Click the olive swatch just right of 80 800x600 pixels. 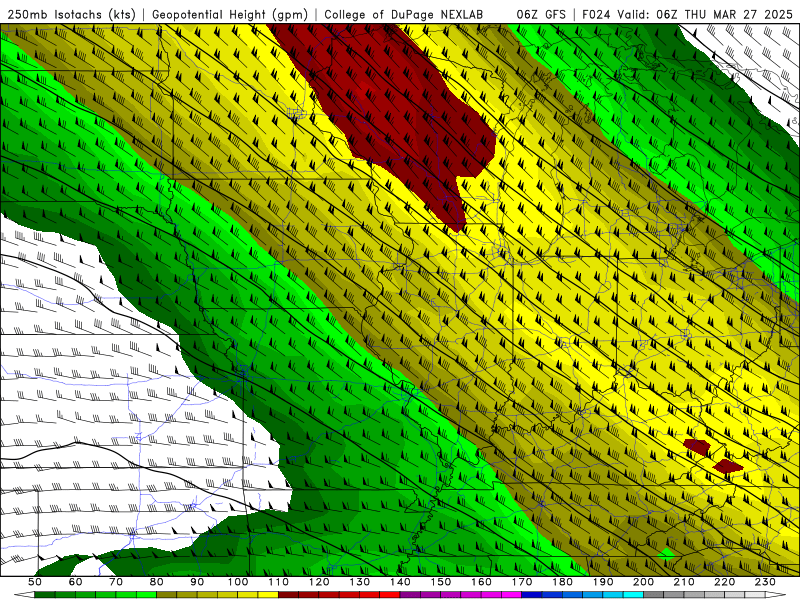pyautogui.click(x=166, y=595)
